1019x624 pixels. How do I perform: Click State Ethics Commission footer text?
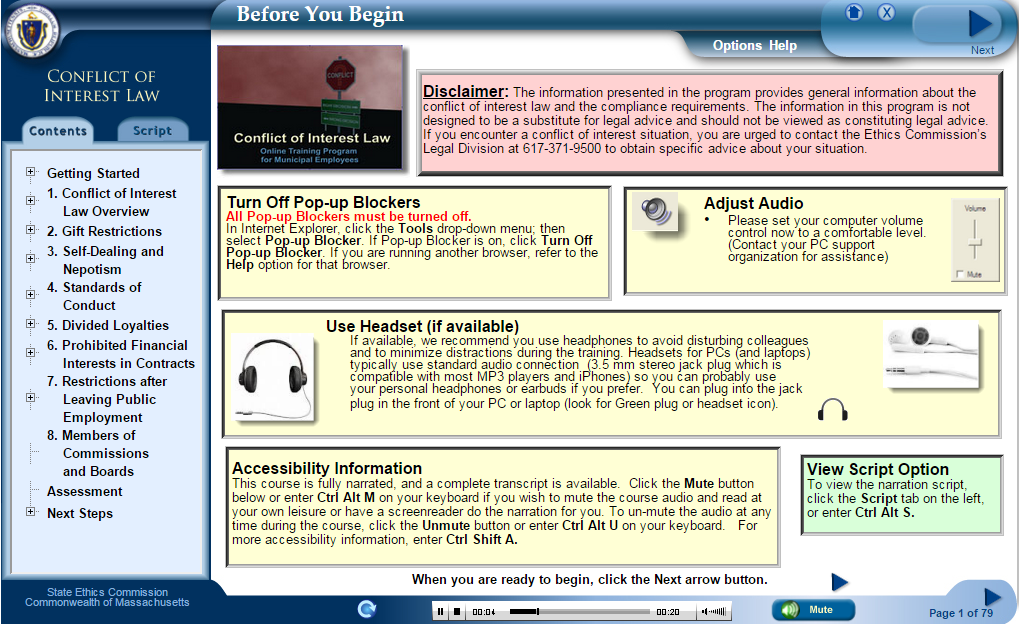click(107, 592)
